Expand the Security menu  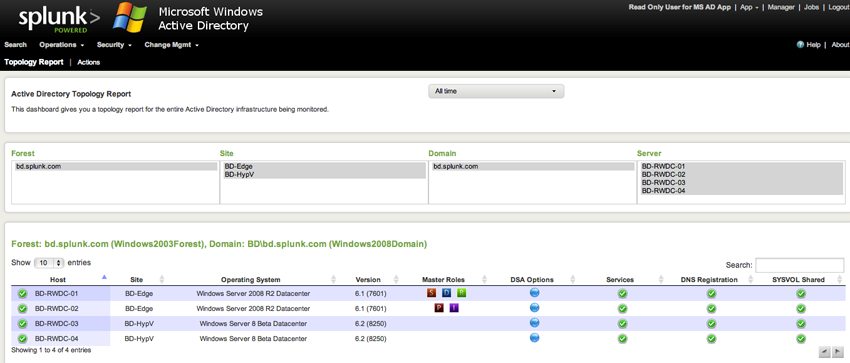(x=114, y=45)
